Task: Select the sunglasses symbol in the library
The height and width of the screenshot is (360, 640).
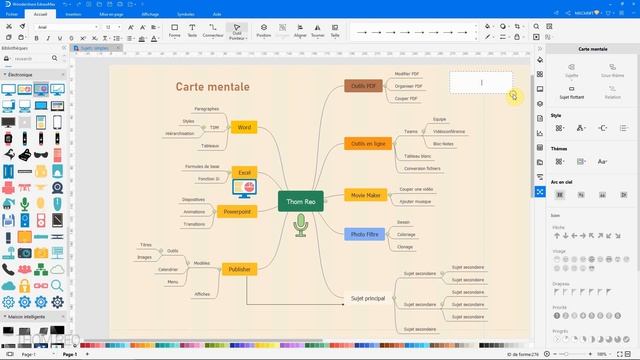Action: (41, 155)
